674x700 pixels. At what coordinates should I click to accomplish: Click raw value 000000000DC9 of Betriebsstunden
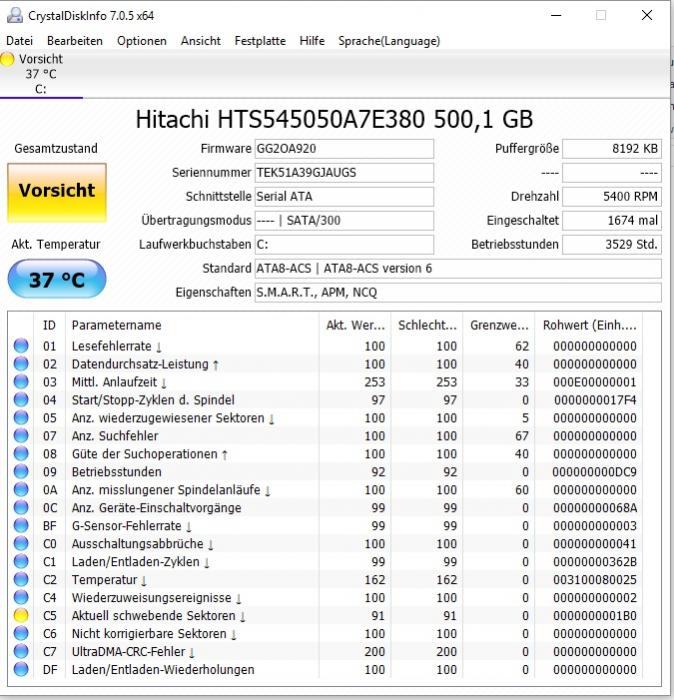(x=595, y=472)
